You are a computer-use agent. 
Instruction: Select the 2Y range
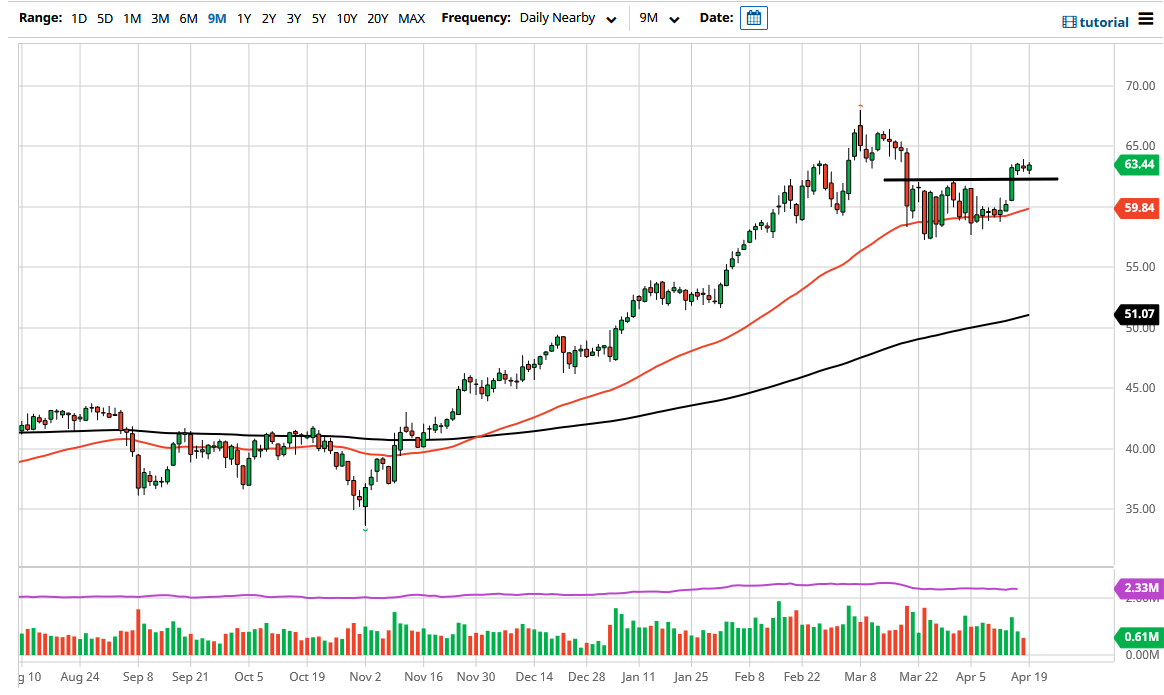[269, 18]
